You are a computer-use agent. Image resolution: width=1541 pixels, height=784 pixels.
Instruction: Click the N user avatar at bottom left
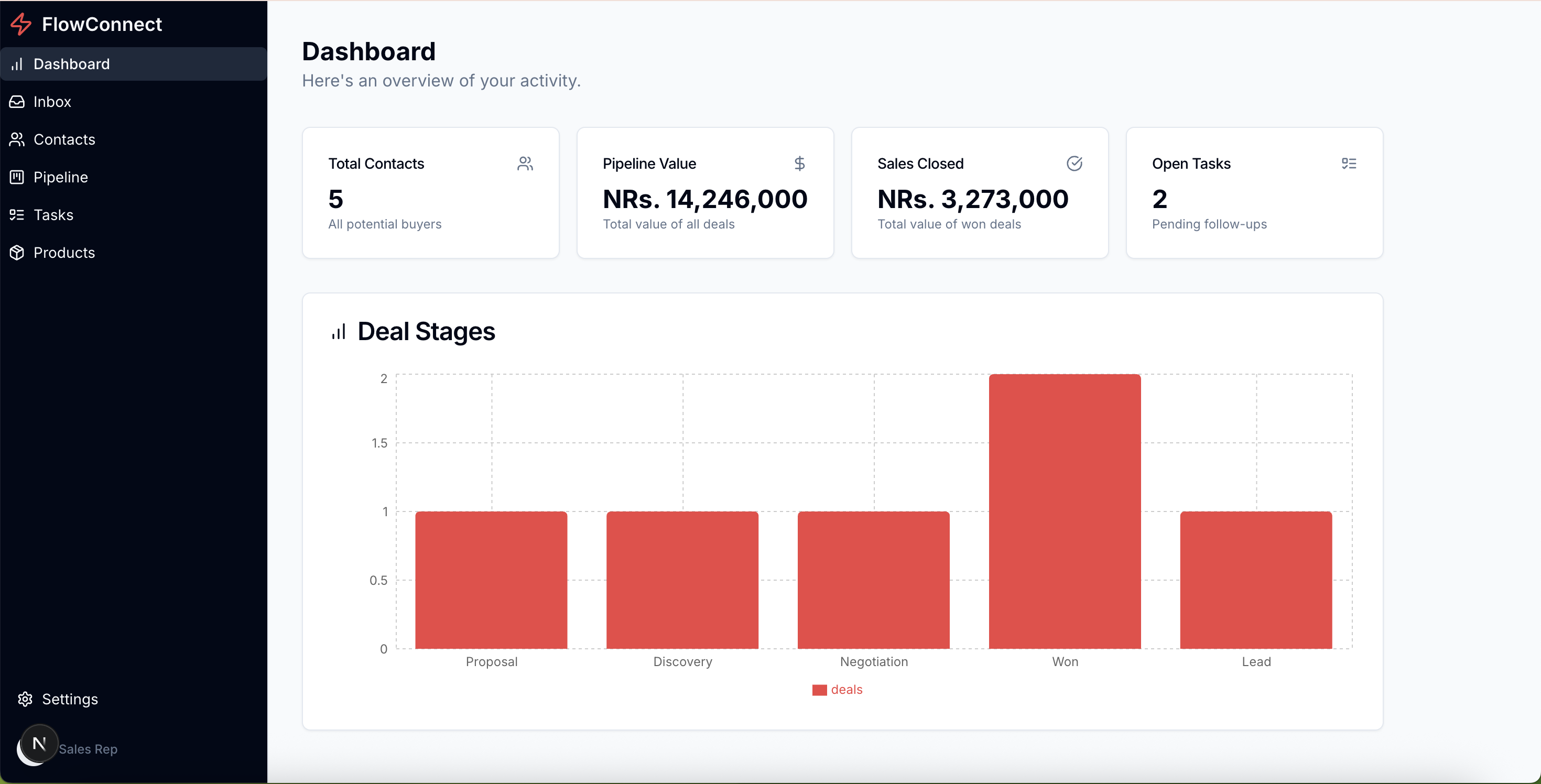click(39, 744)
